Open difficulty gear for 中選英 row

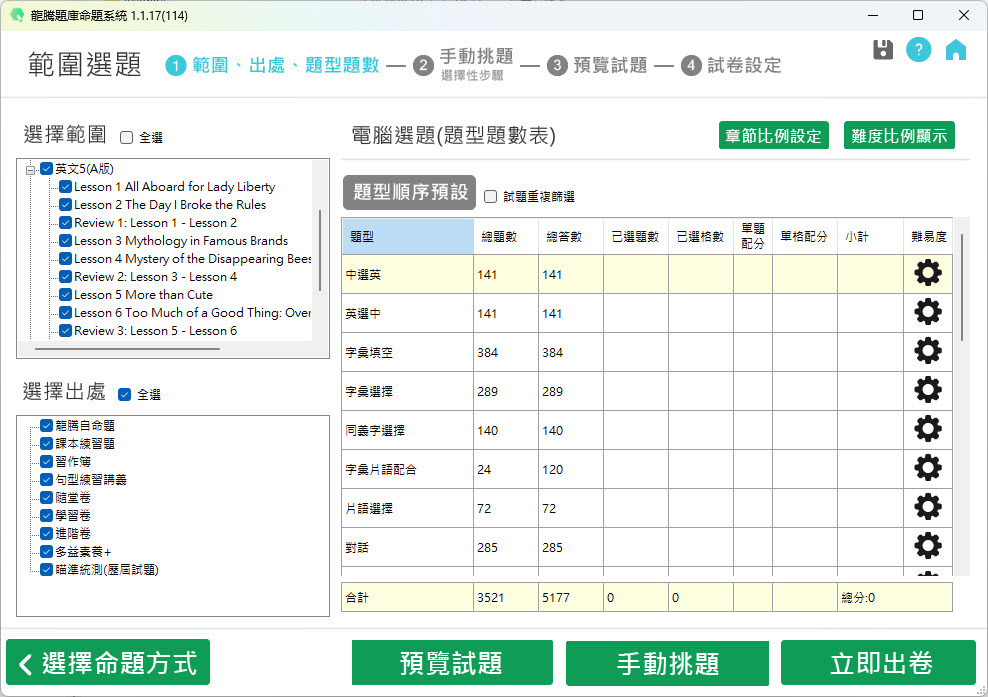928,274
